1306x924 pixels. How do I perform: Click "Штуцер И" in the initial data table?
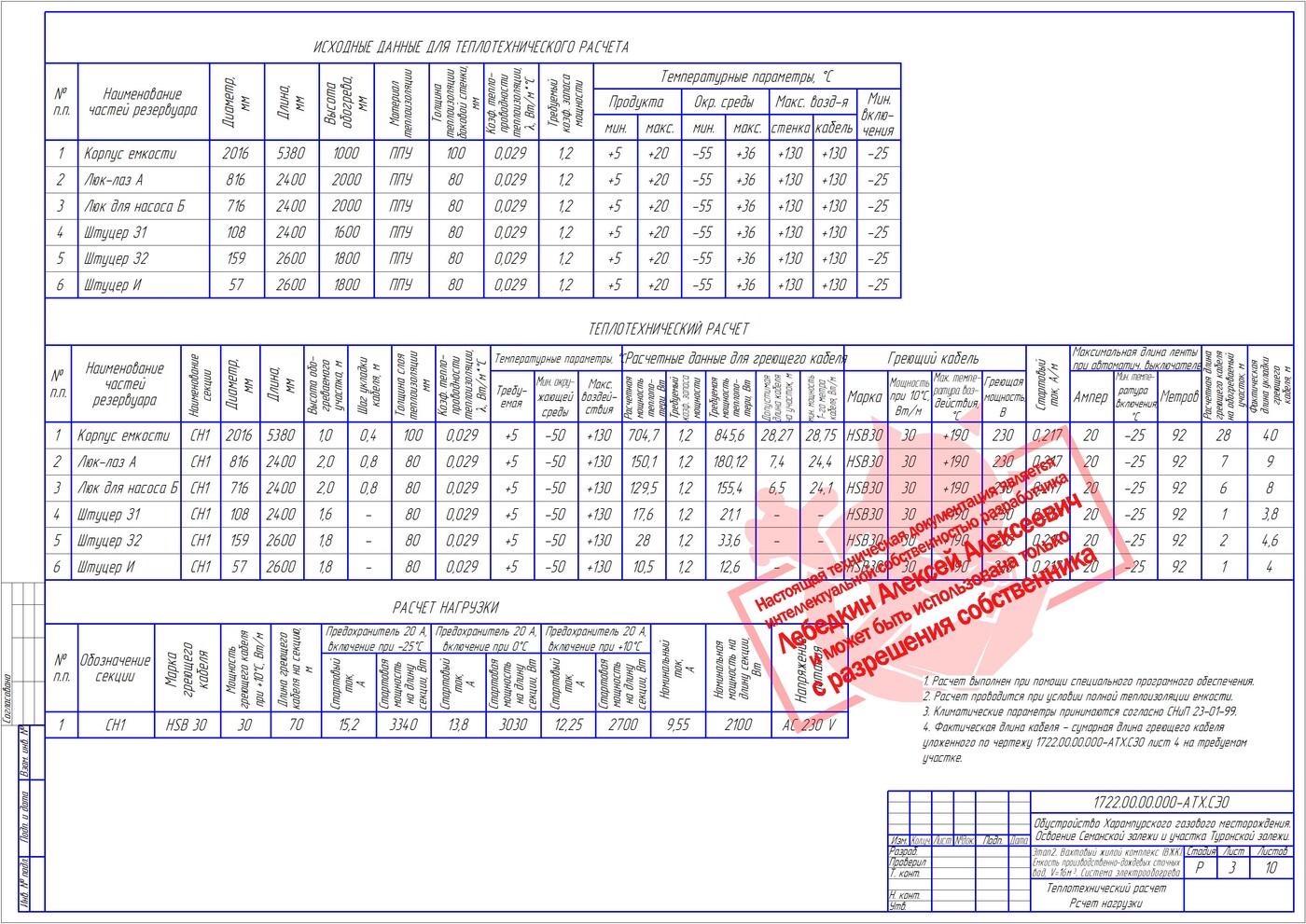[x=112, y=285]
